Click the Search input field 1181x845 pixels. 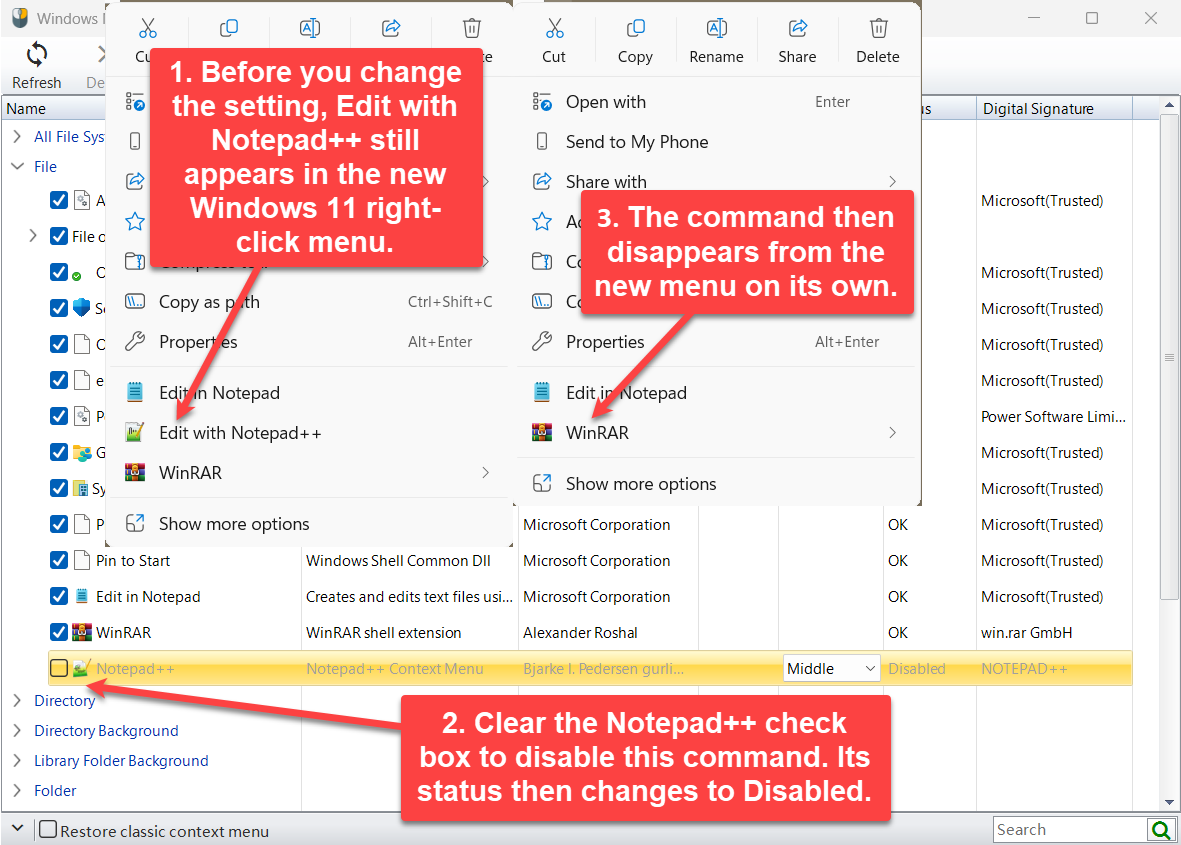(1070, 829)
